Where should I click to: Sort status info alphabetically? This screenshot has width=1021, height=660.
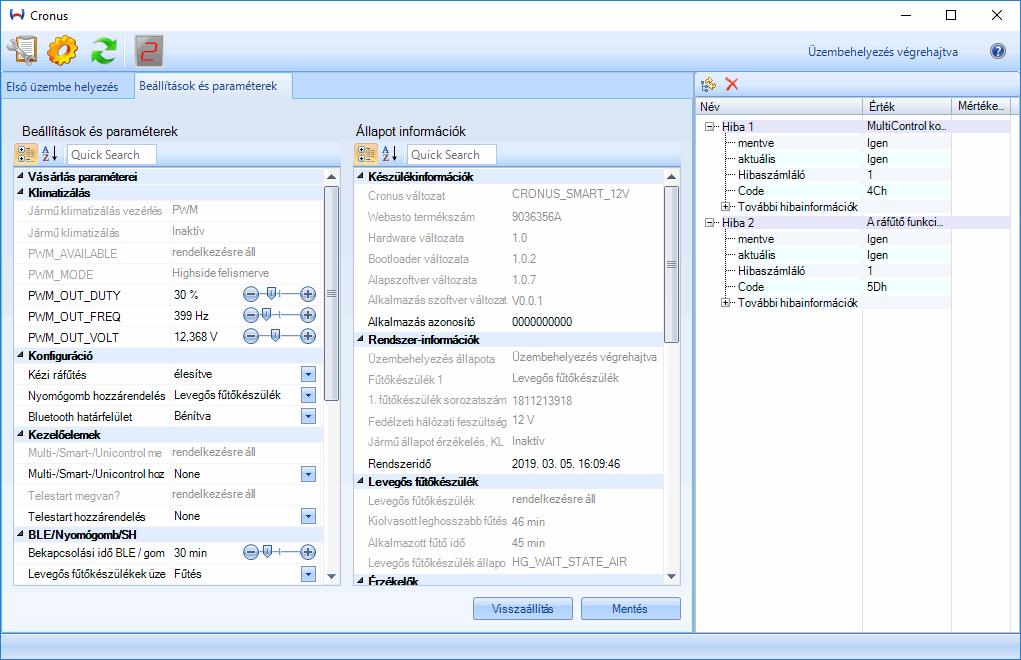(389, 154)
